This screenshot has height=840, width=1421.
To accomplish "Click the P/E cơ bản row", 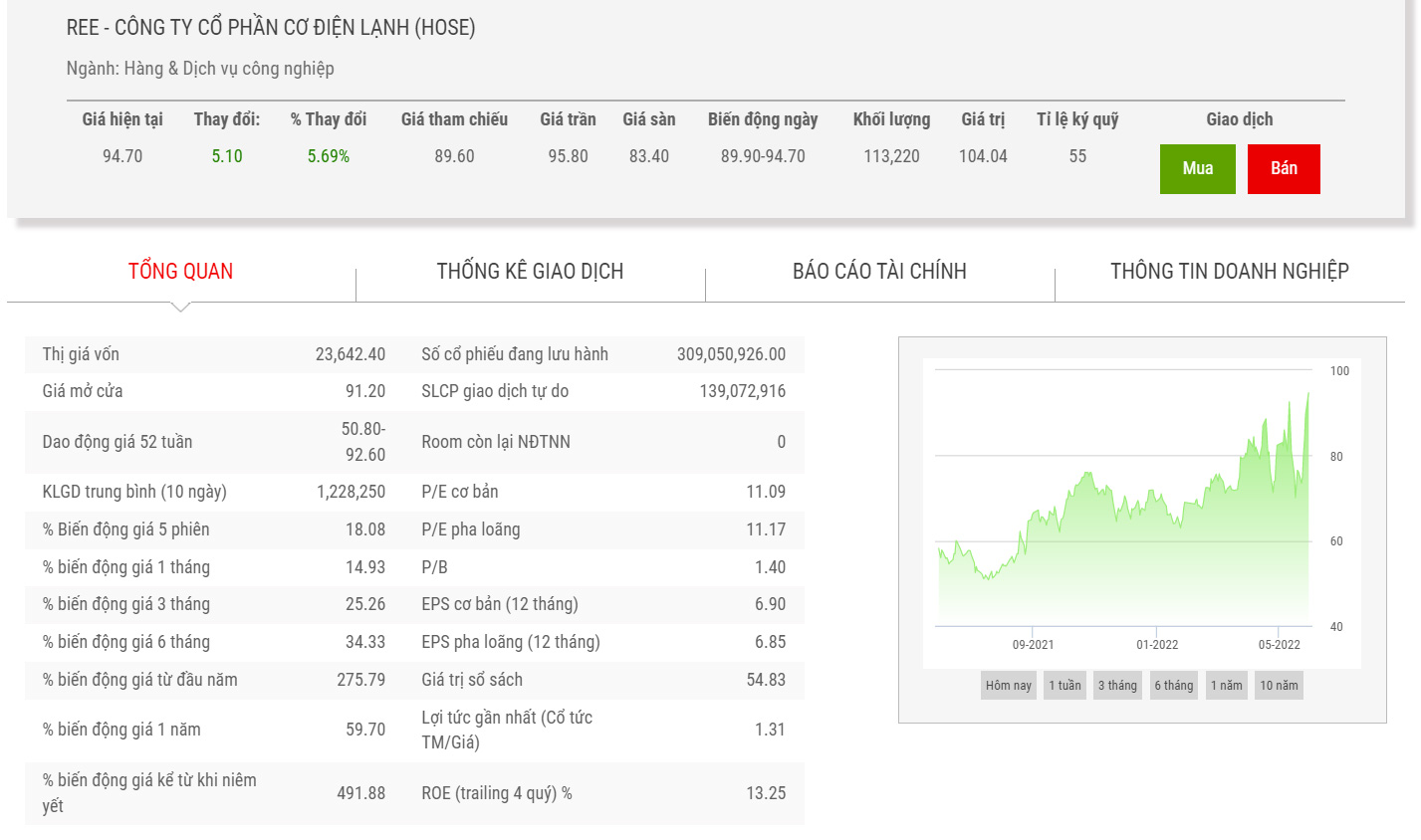I will (602, 492).
